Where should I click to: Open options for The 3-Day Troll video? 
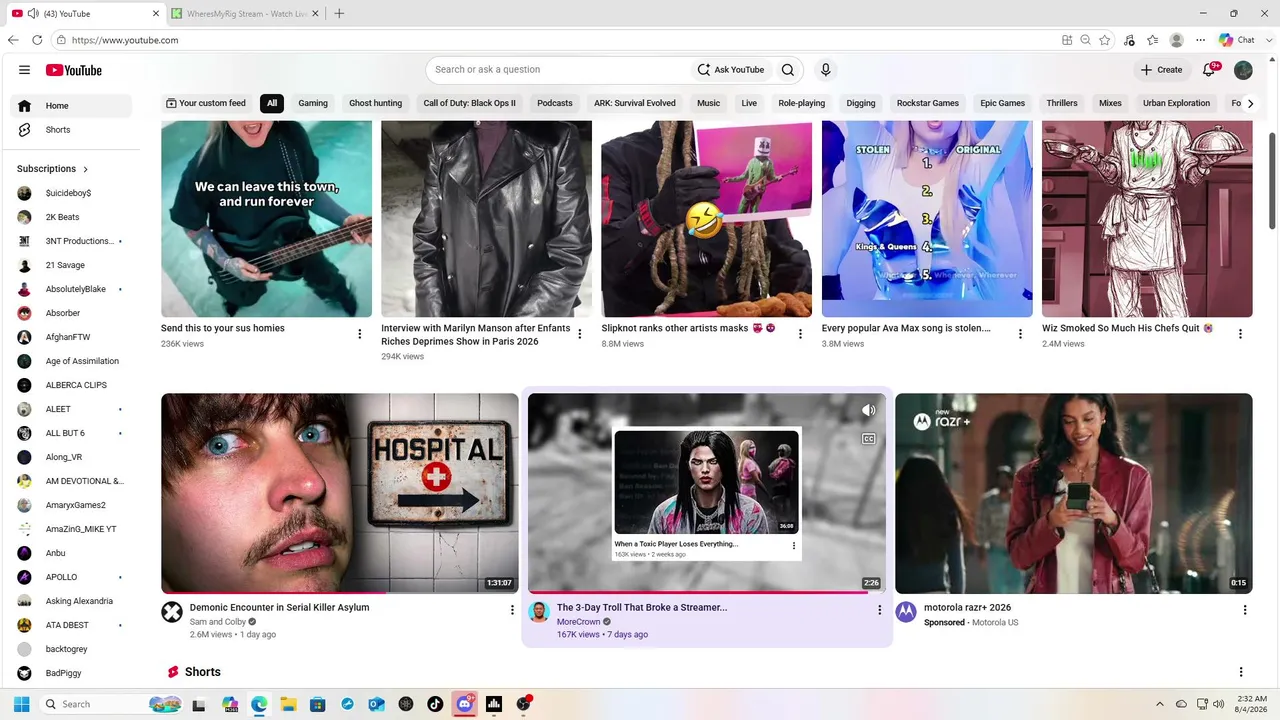click(x=879, y=610)
